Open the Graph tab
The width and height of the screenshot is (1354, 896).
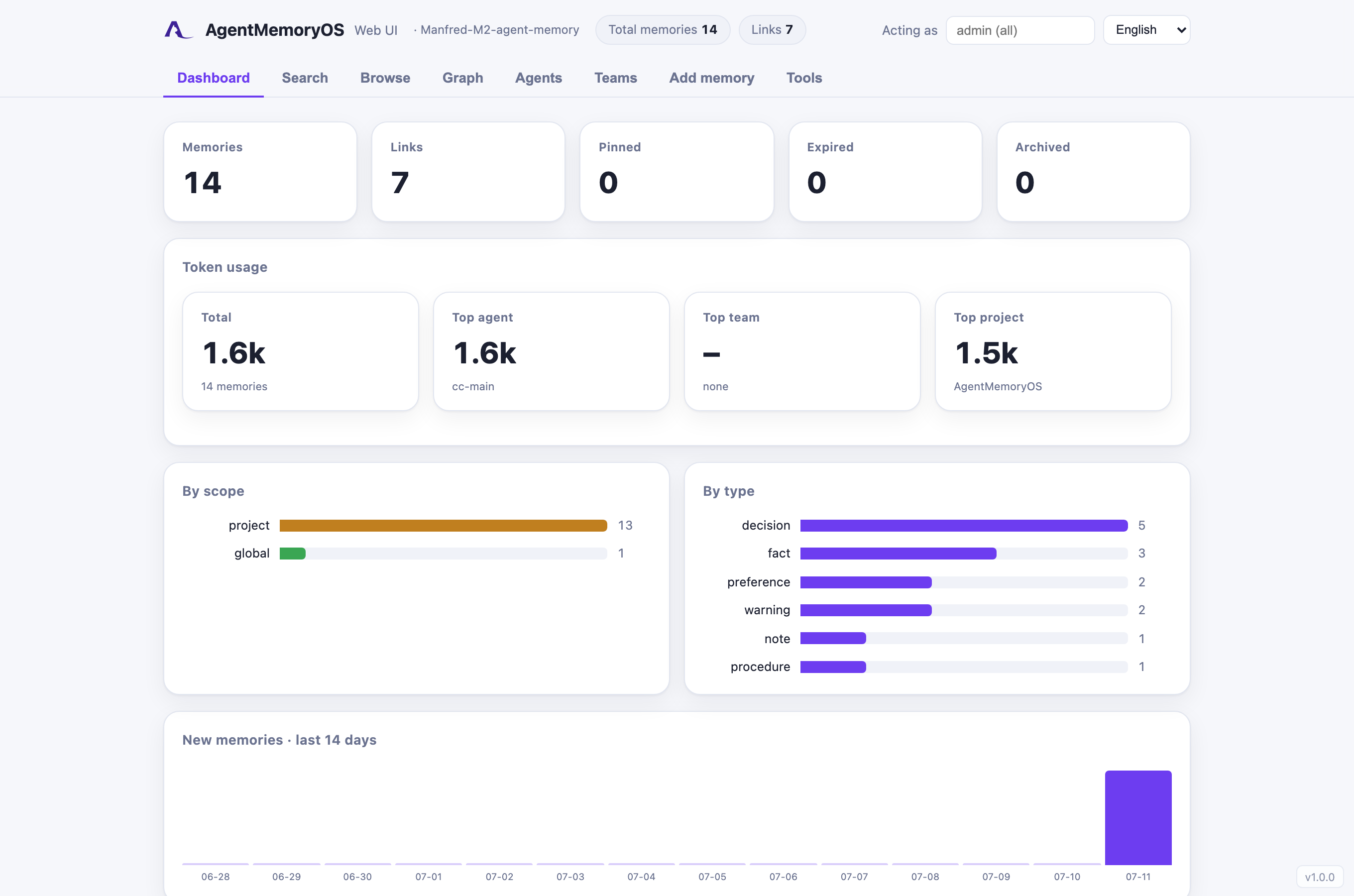(x=462, y=78)
